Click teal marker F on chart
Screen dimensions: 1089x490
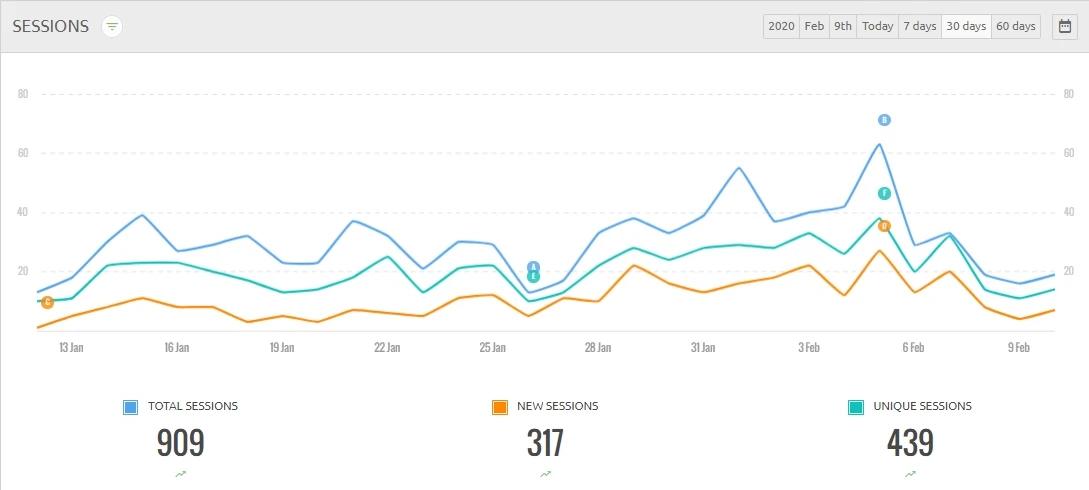click(884, 194)
